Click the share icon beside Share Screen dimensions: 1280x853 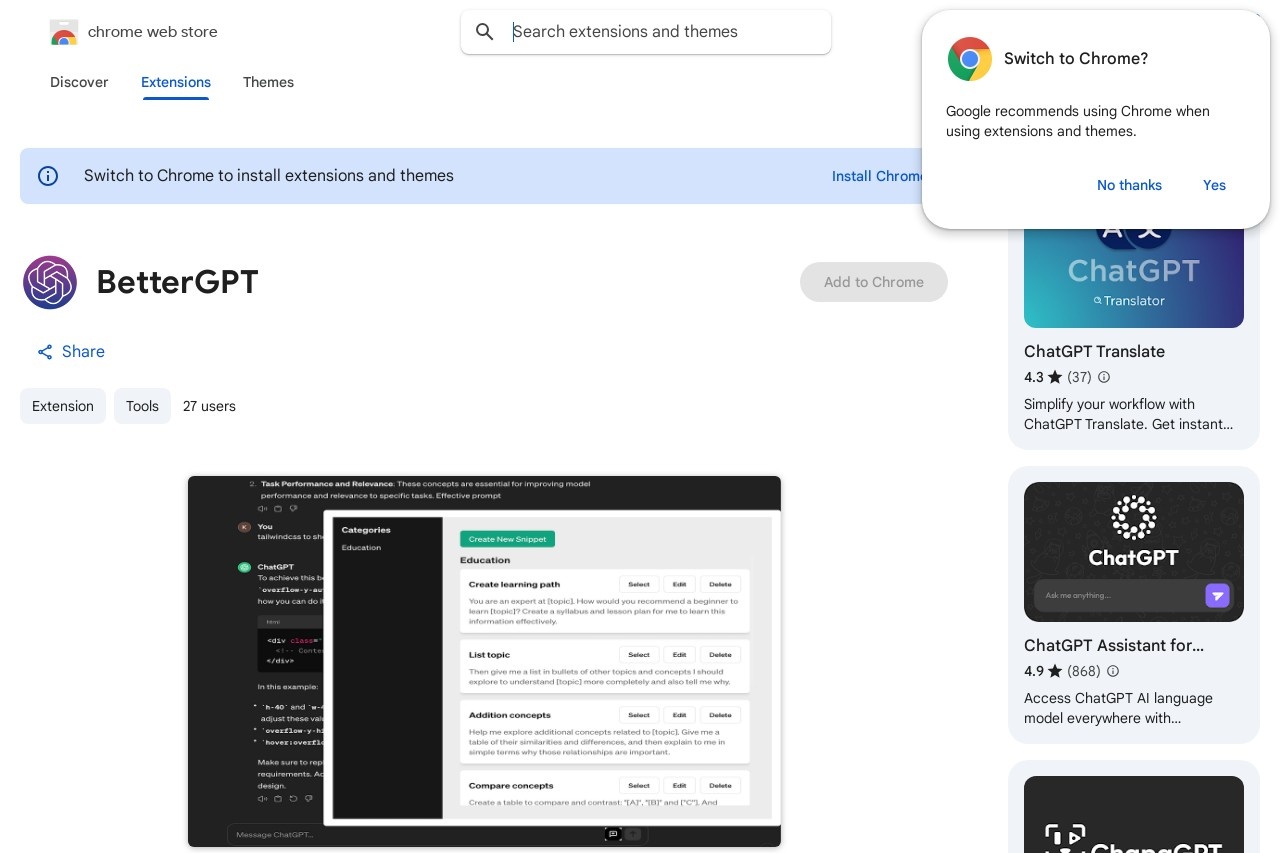pyautogui.click(x=45, y=352)
